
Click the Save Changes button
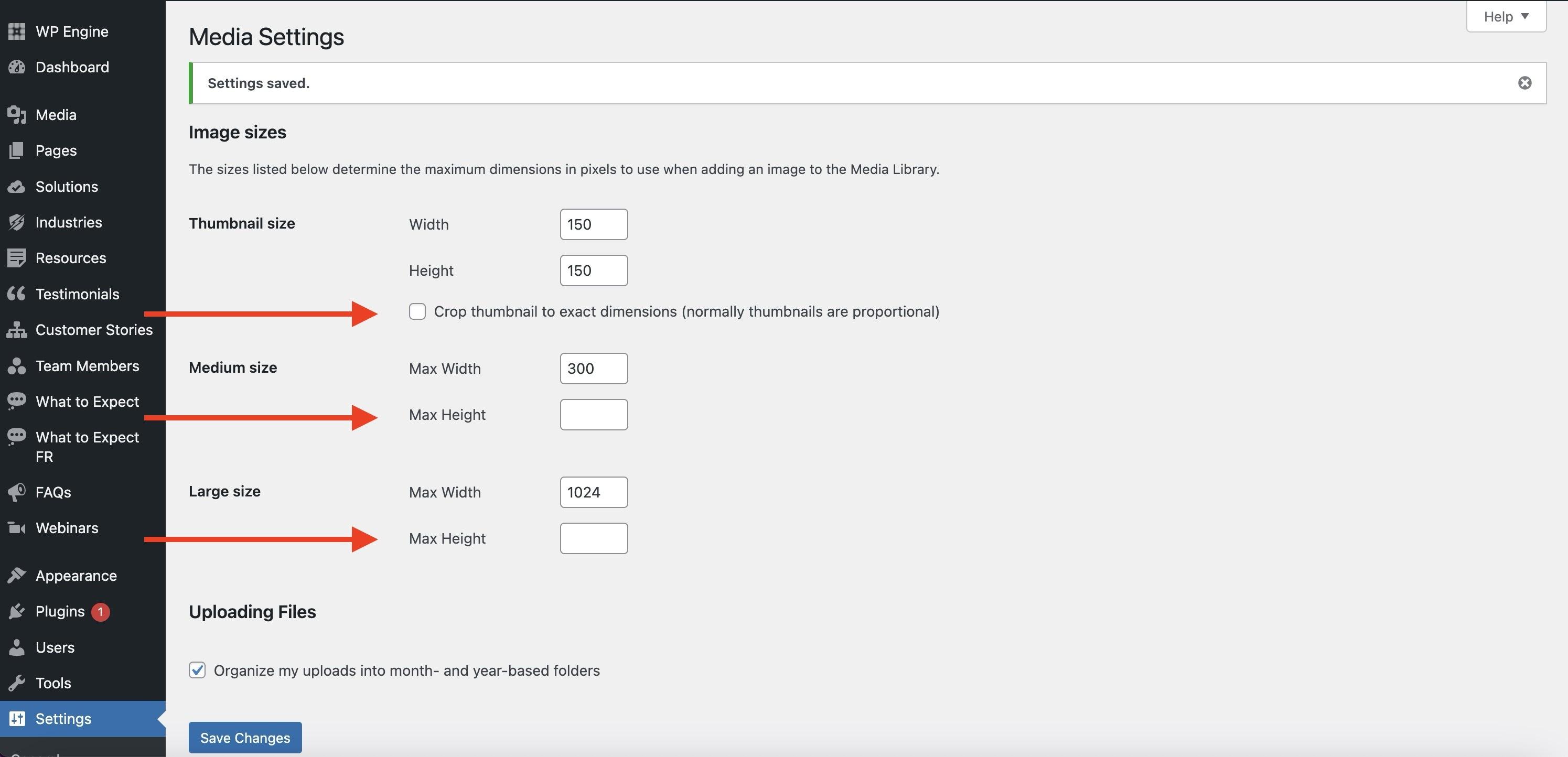pyautogui.click(x=245, y=738)
